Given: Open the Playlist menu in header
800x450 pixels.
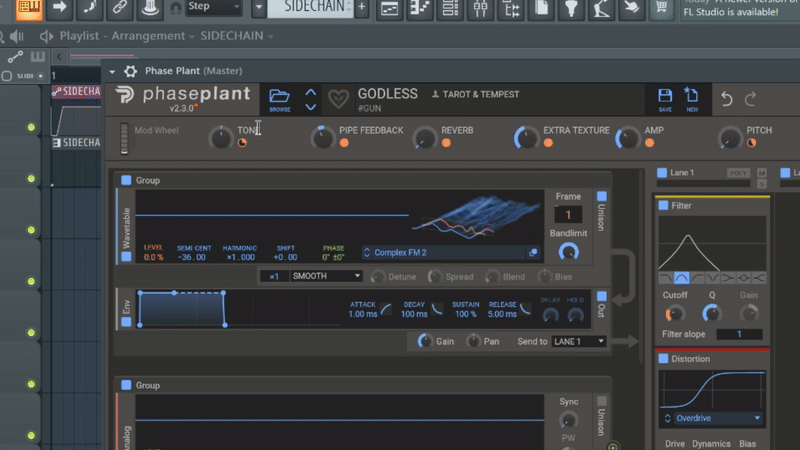Looking at the screenshot, I should click(x=79, y=36).
